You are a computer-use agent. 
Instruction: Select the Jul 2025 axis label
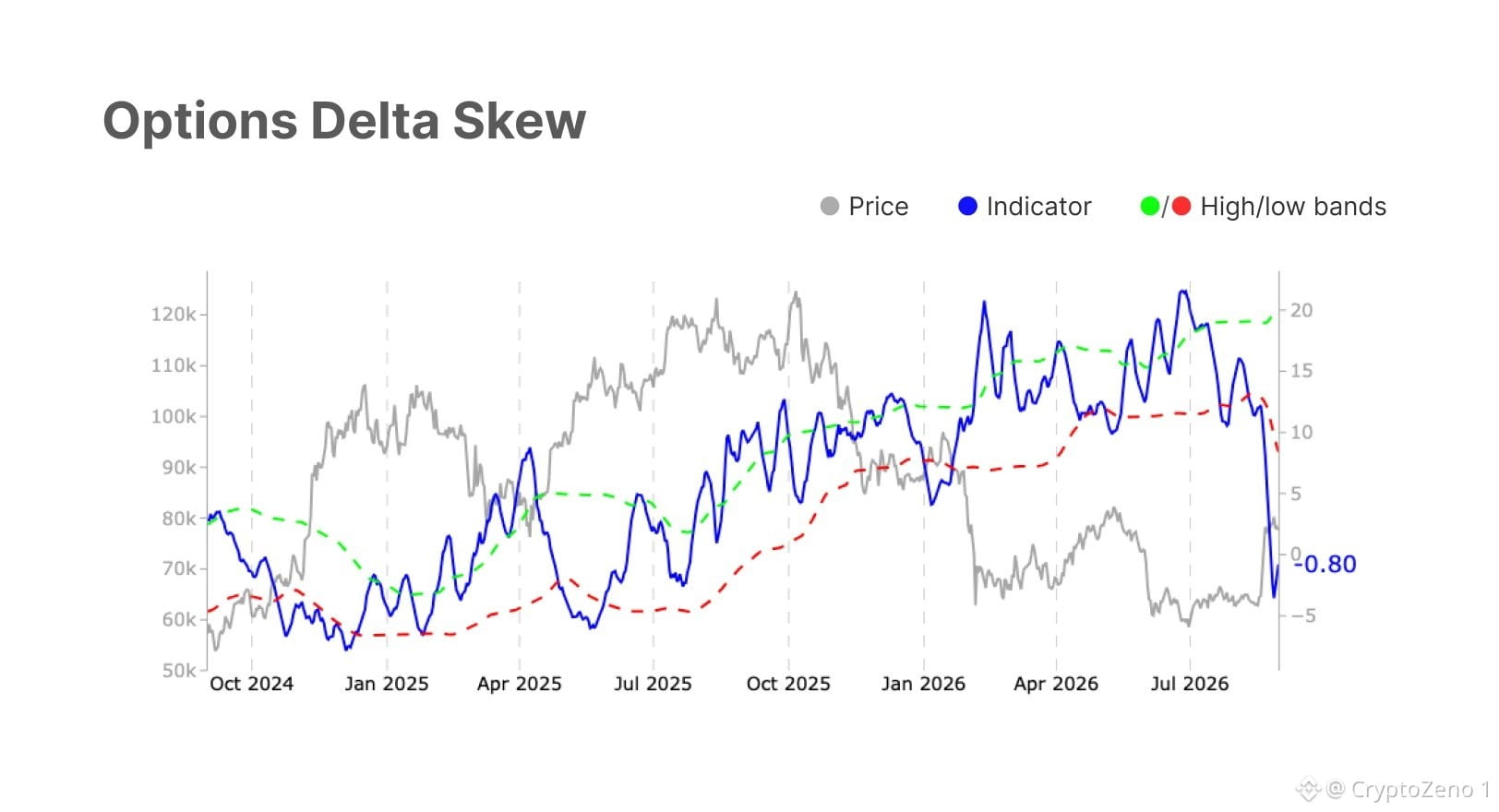653,684
